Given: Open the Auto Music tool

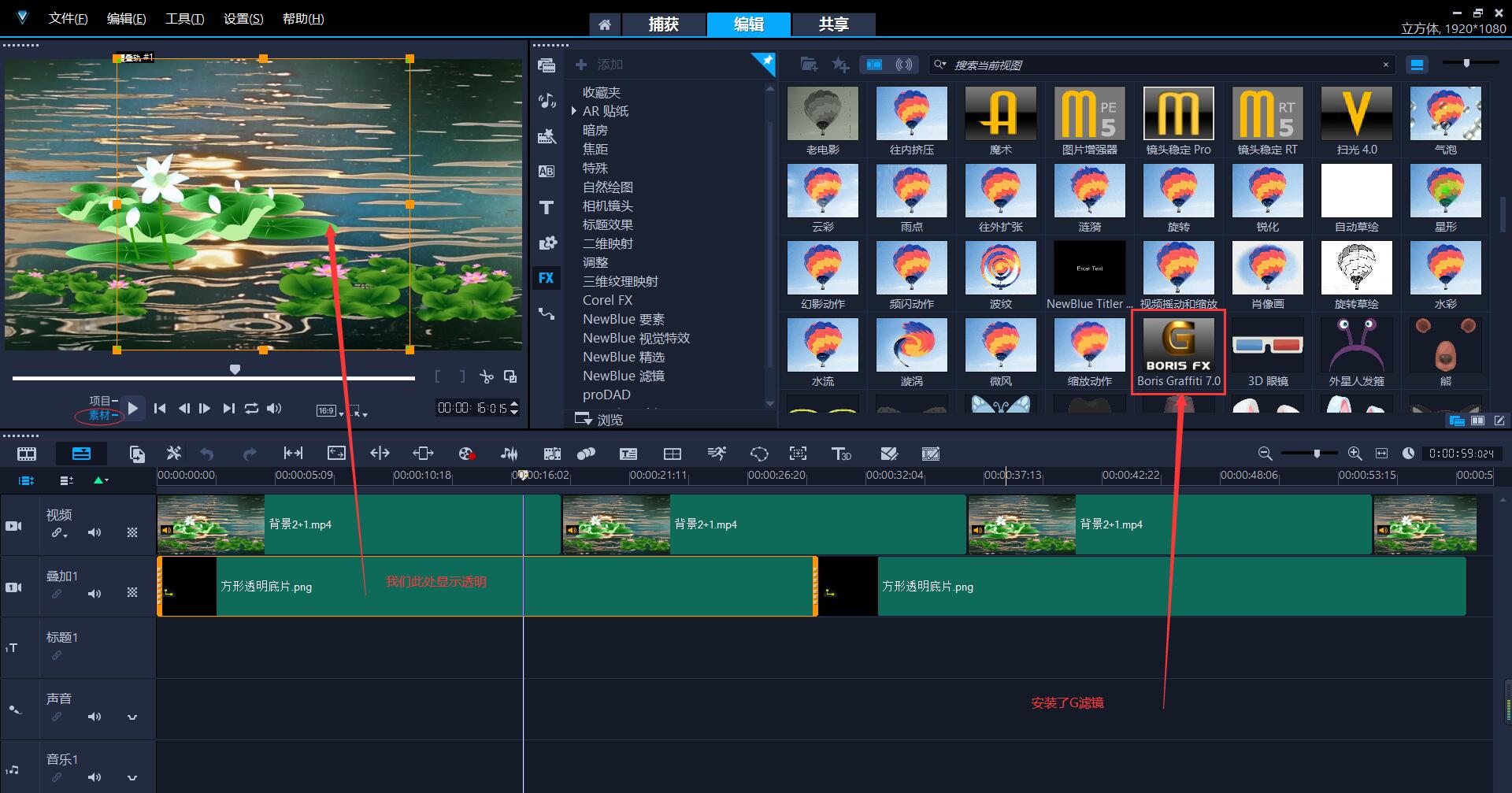Looking at the screenshot, I should [x=552, y=454].
